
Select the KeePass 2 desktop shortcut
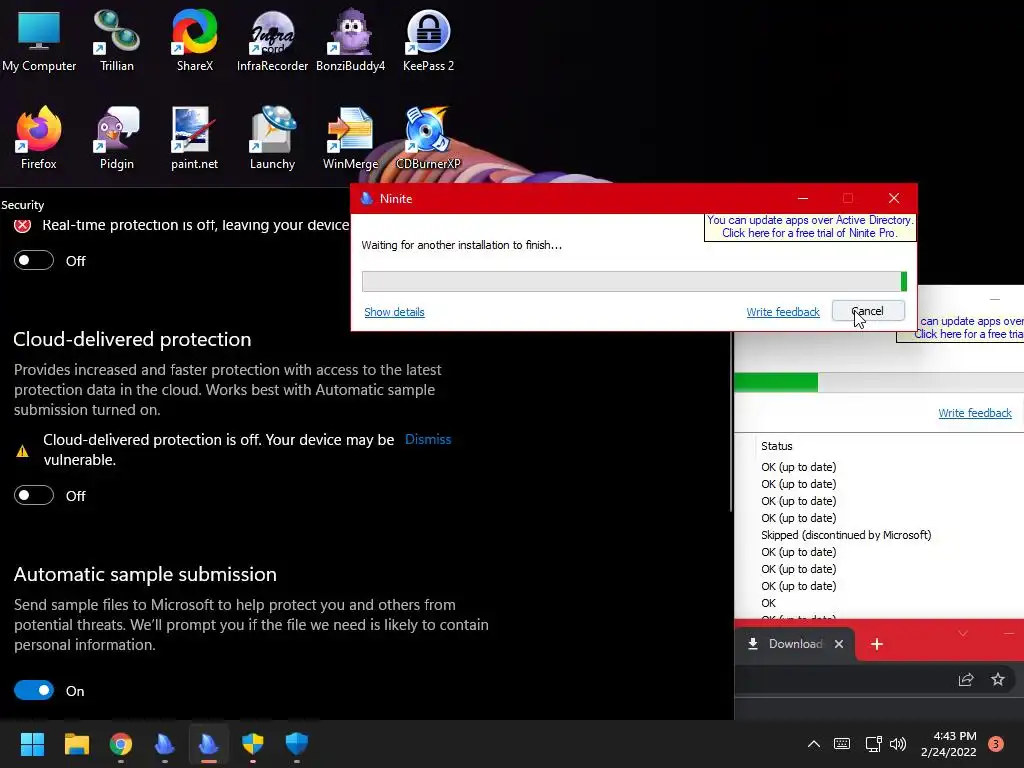click(428, 40)
